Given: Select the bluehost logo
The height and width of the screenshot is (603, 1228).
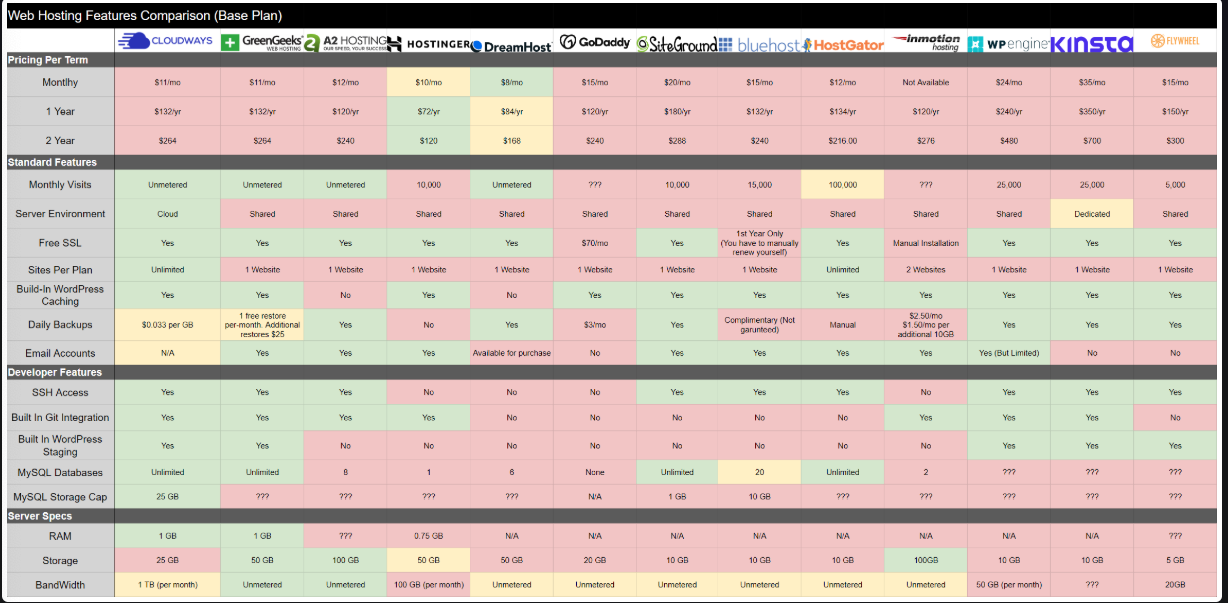Looking at the screenshot, I should click(x=759, y=45).
